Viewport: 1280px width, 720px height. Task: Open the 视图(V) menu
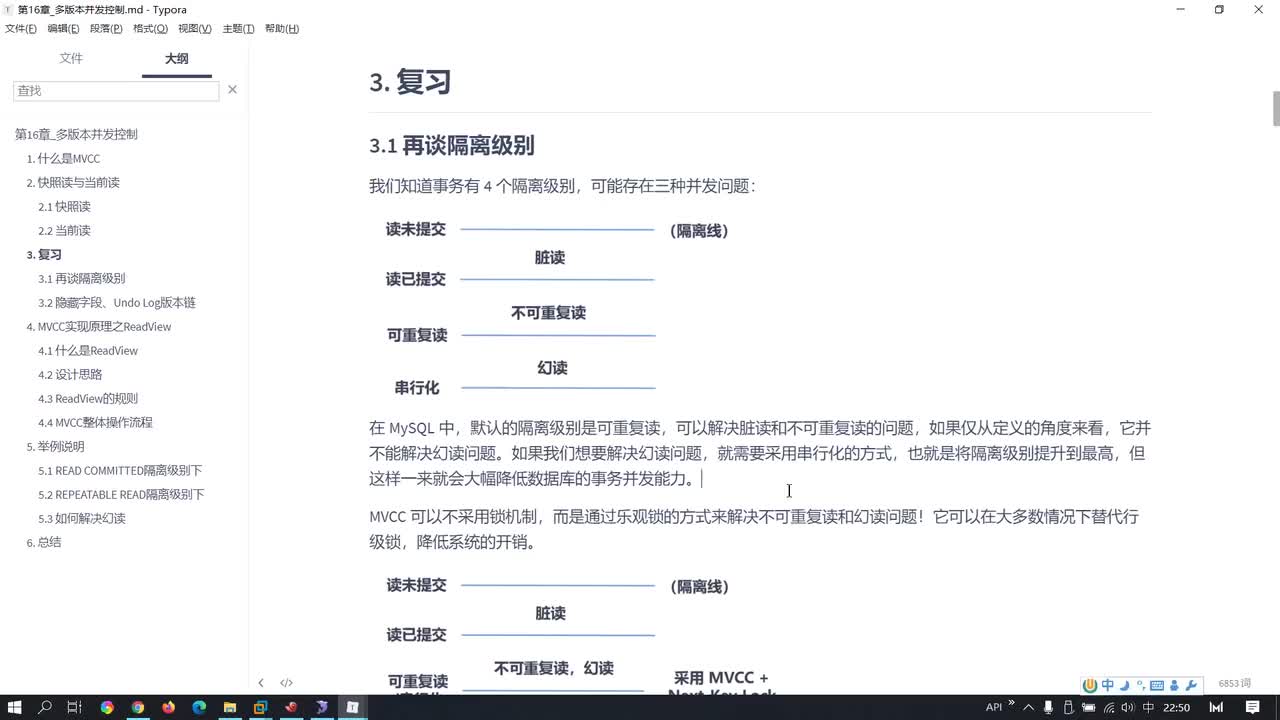194,28
